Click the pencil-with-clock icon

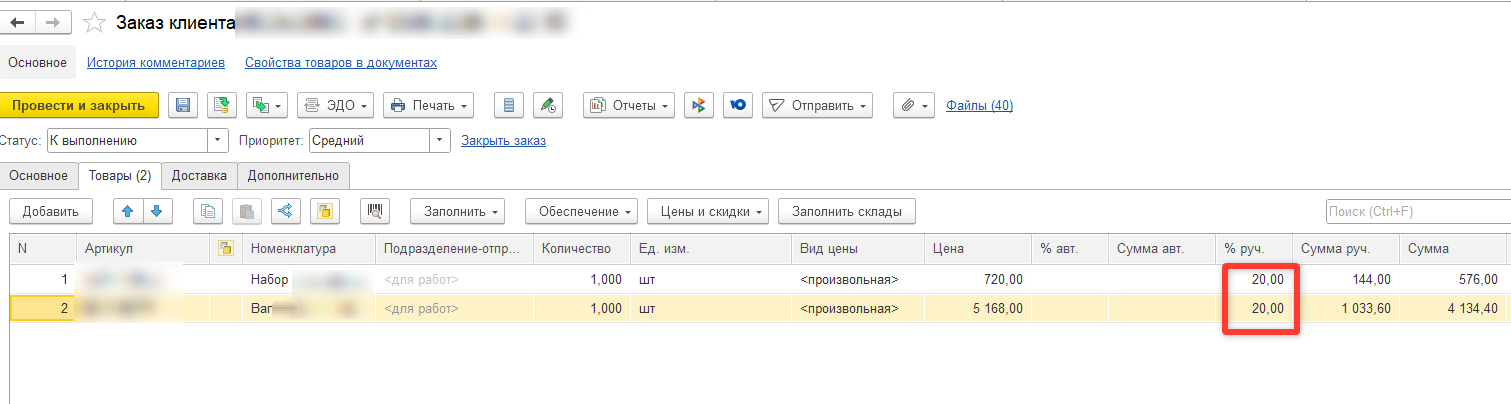[548, 105]
